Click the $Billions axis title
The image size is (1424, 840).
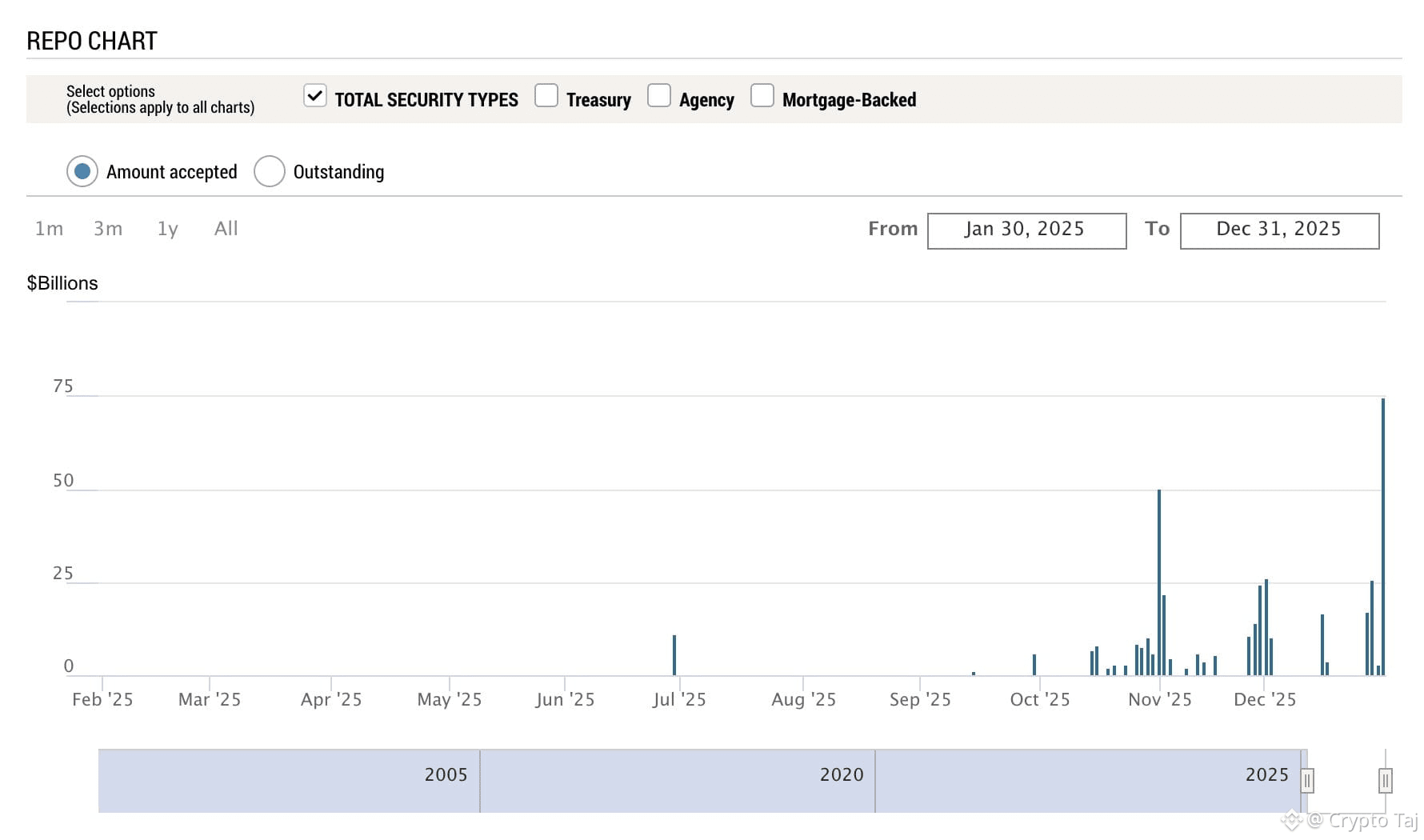(x=62, y=283)
